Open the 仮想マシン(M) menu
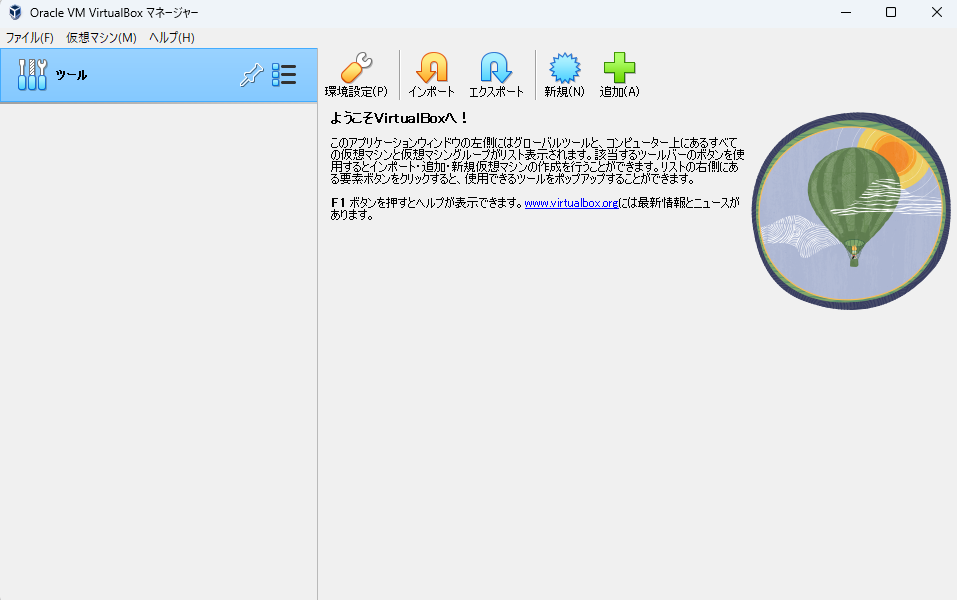The width and height of the screenshot is (957, 600). [x=101, y=38]
